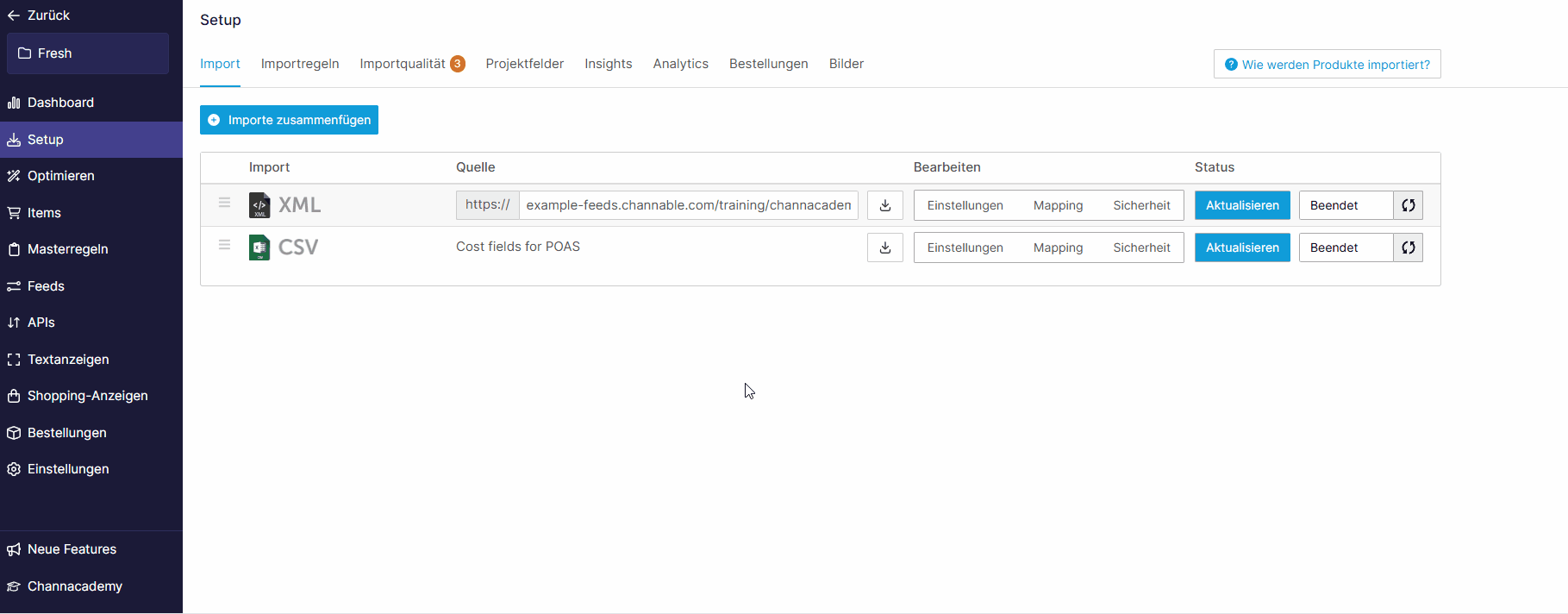Click the orange 3 badge on Importqualität

(x=458, y=64)
